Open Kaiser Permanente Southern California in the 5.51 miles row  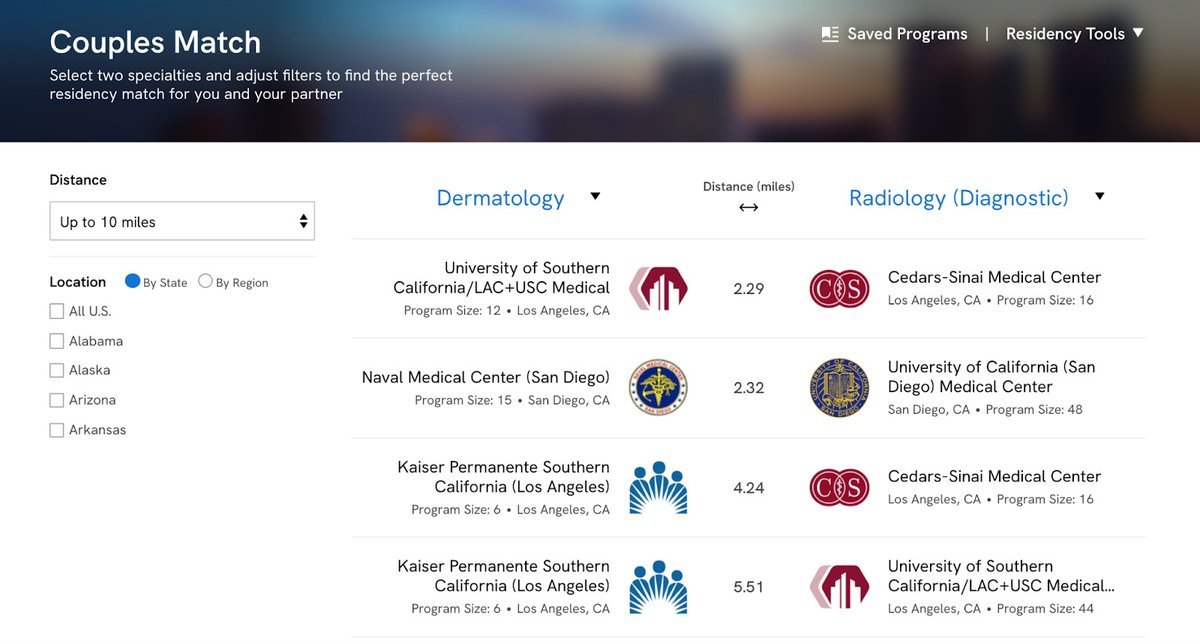[503, 576]
